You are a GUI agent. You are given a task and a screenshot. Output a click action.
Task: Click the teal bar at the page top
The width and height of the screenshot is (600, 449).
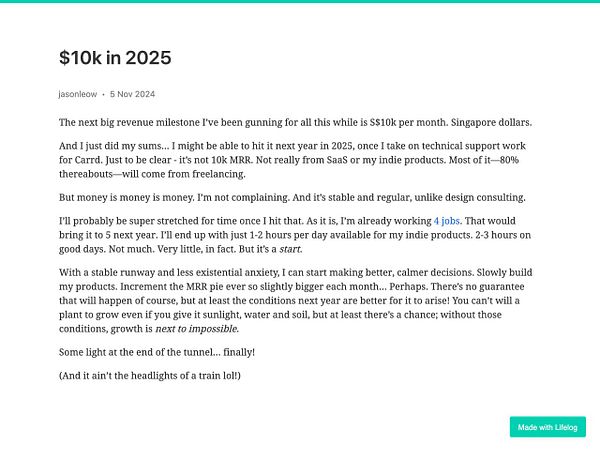[300, 1]
